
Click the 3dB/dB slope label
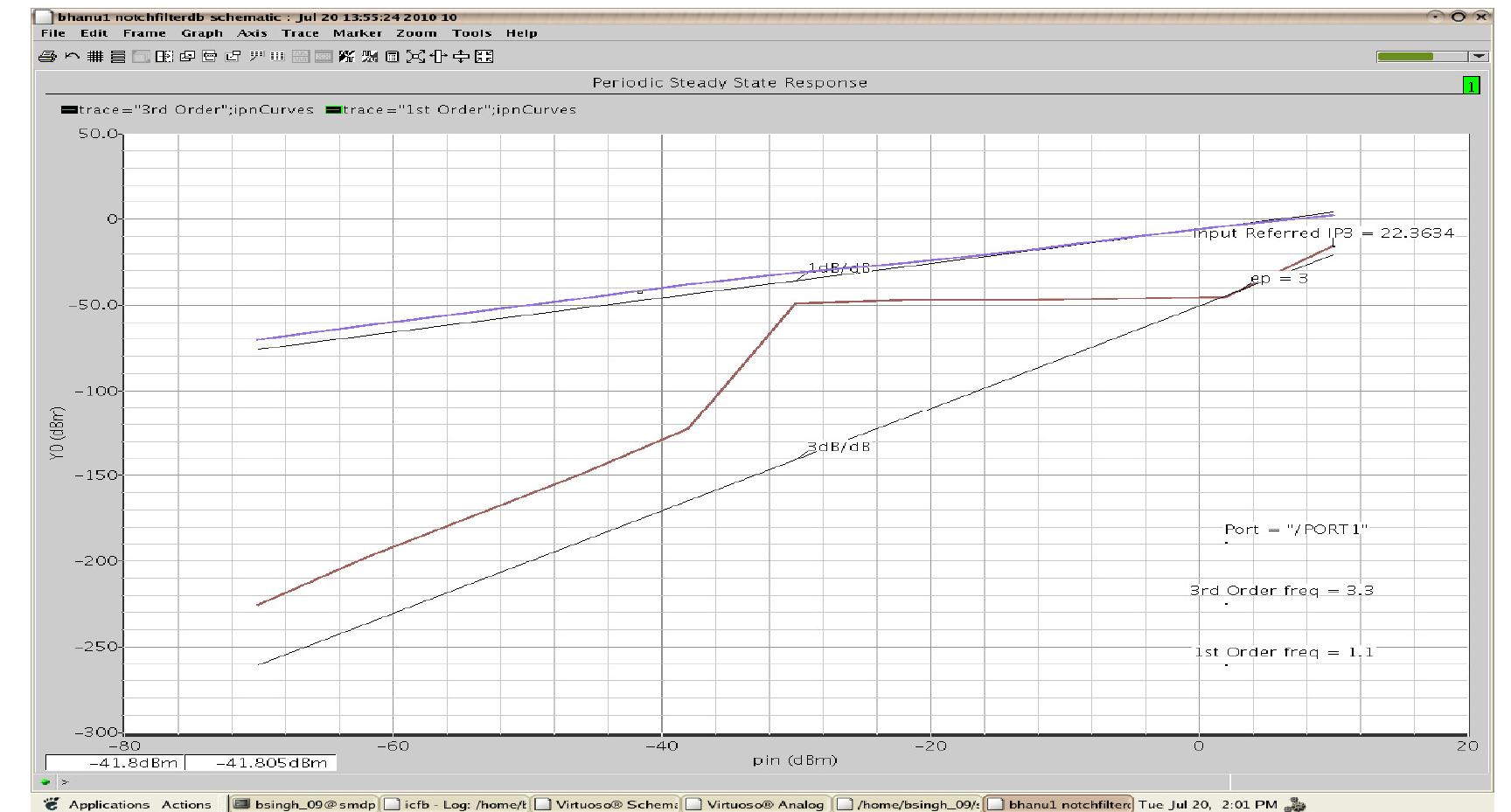click(839, 447)
